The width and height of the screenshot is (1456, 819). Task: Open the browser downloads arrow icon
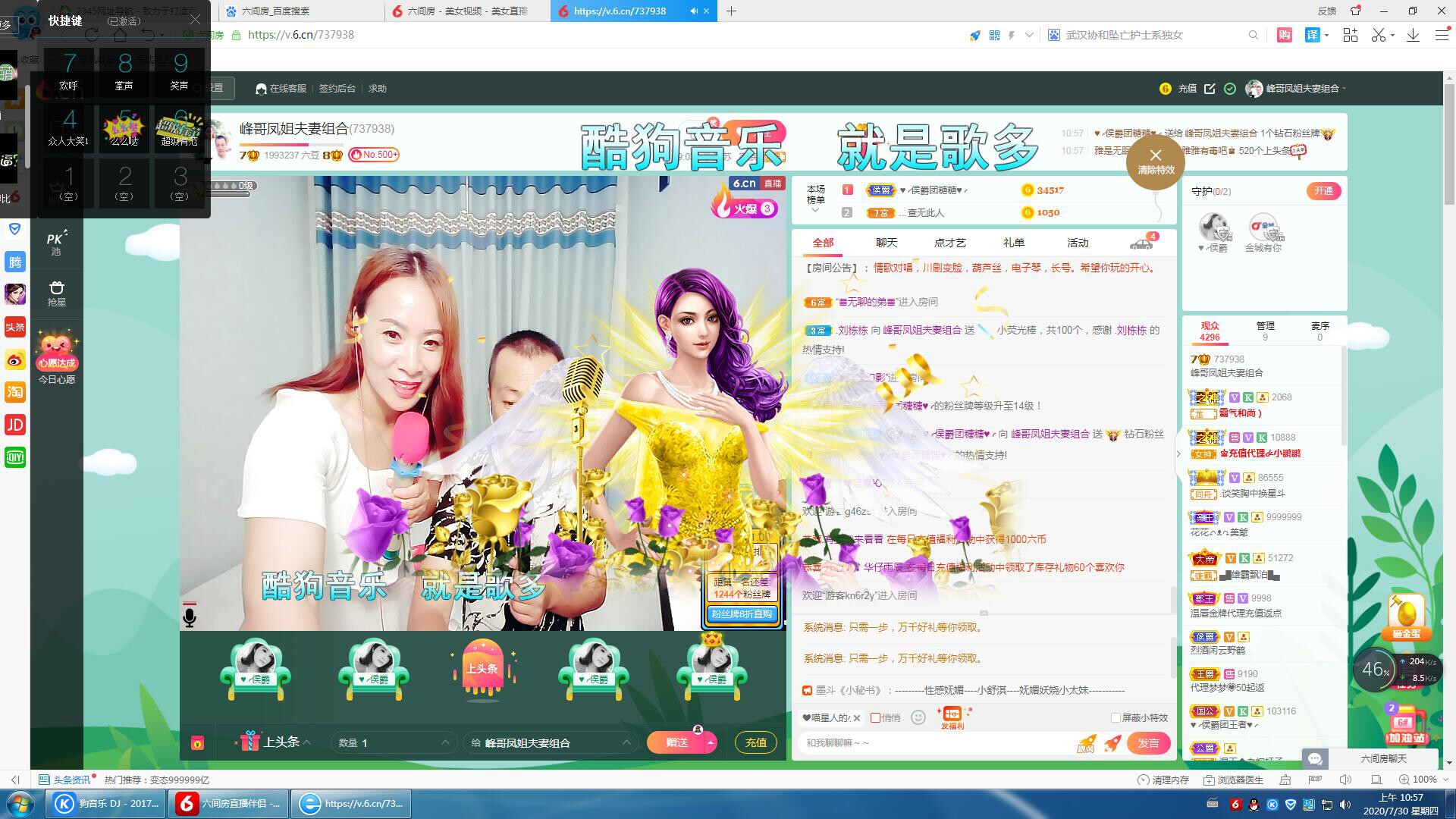(1413, 35)
